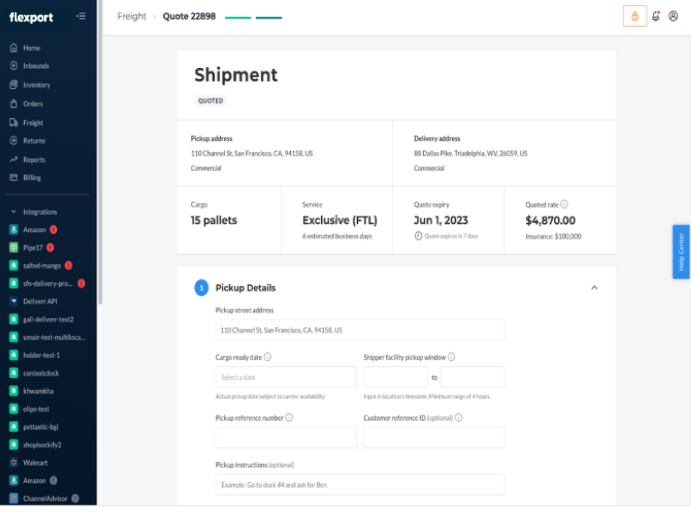
Task: Open the first Amazon integration with red alert
Action: [x=34, y=230]
